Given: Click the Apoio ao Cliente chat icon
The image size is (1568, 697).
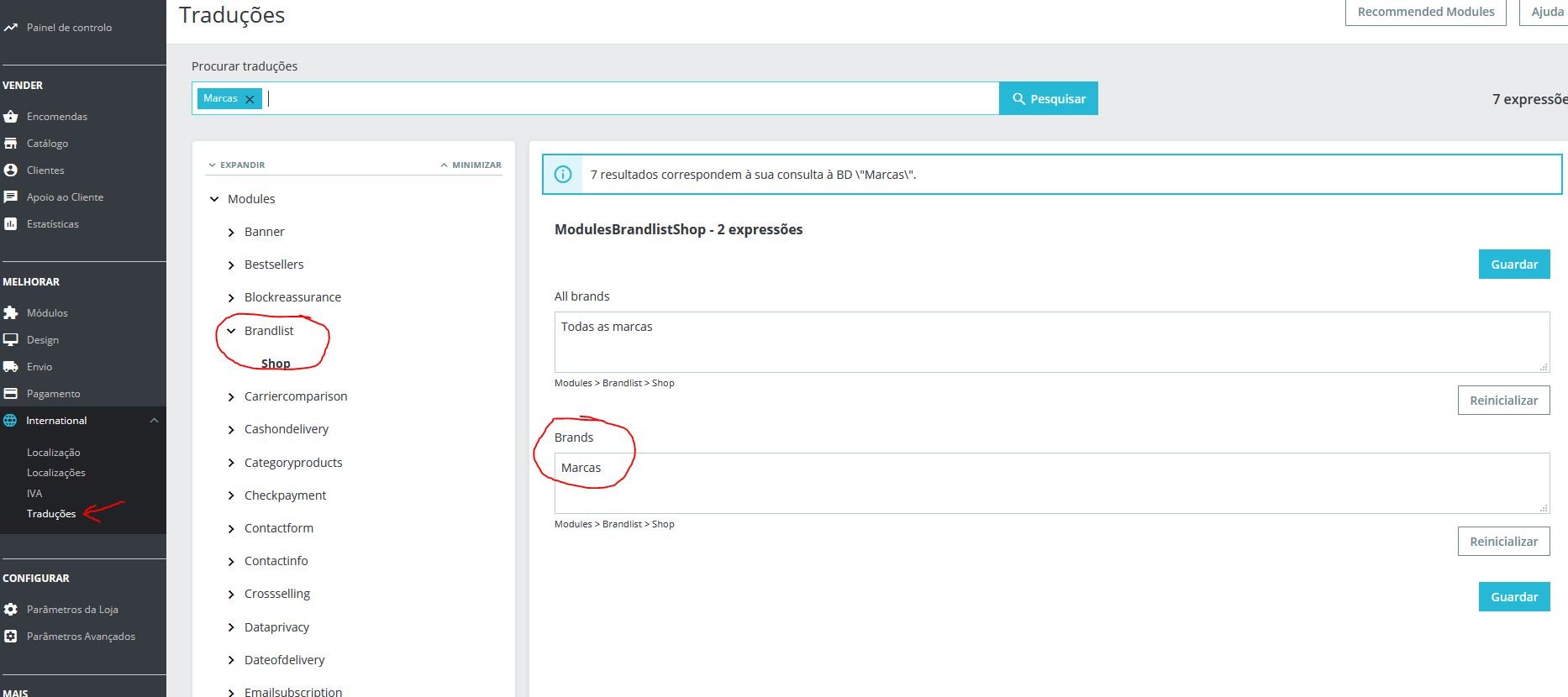Looking at the screenshot, I should (10, 197).
